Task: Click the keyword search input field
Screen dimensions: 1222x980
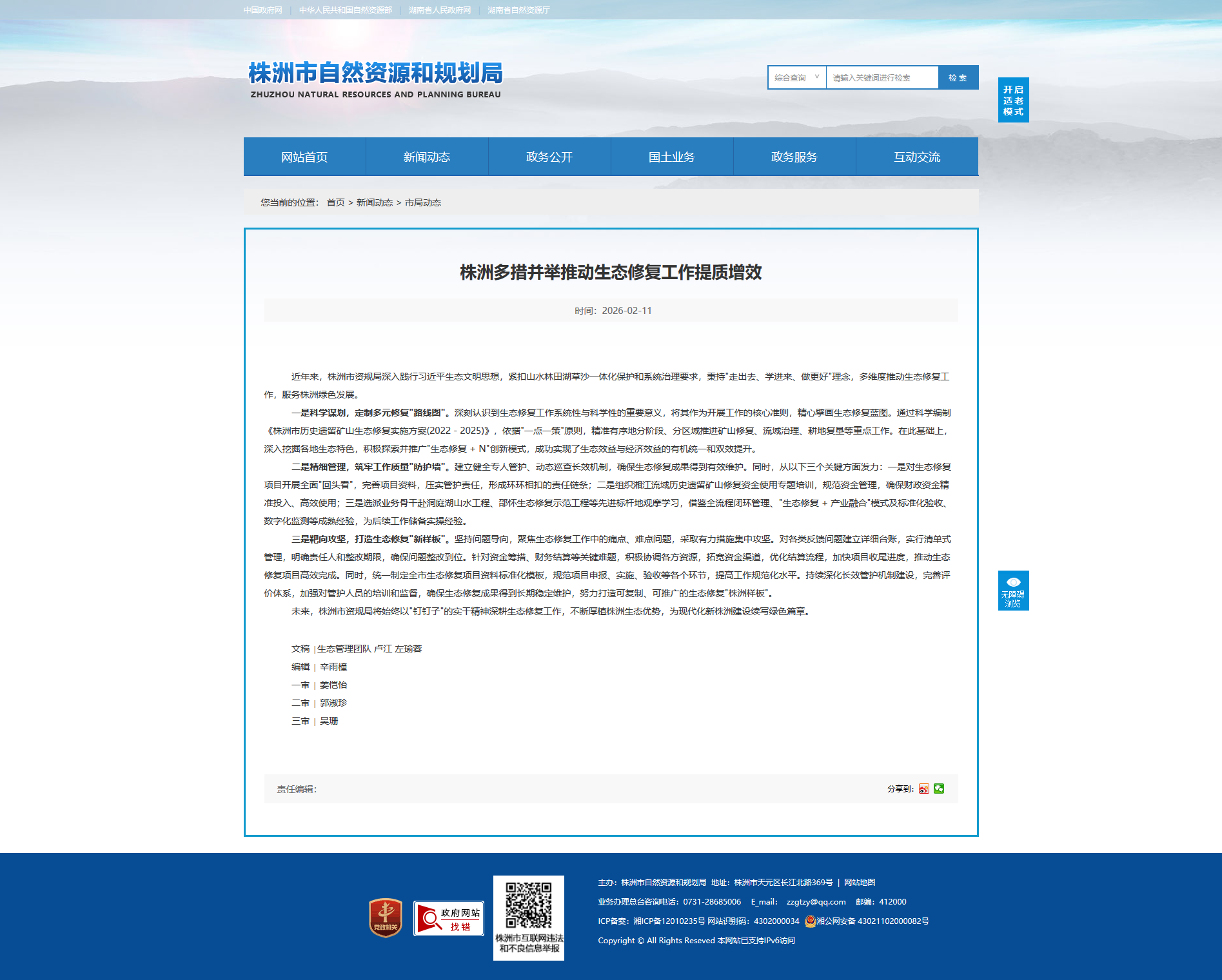Action: coord(882,77)
